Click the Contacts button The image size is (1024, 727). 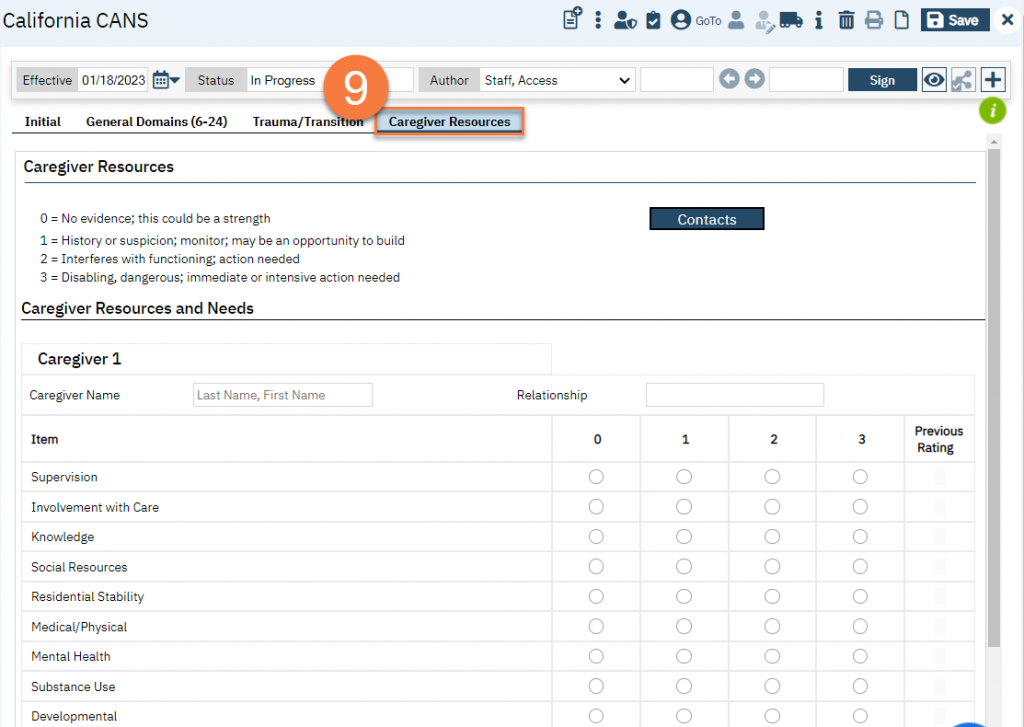pos(706,219)
